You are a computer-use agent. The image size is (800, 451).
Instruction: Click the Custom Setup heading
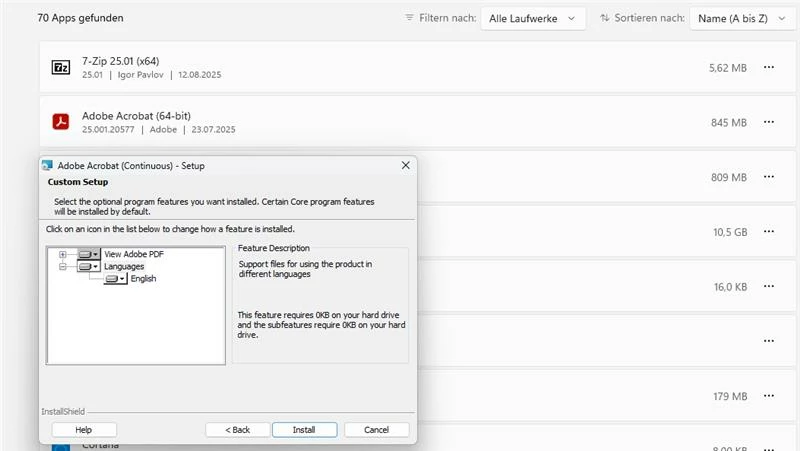78,182
